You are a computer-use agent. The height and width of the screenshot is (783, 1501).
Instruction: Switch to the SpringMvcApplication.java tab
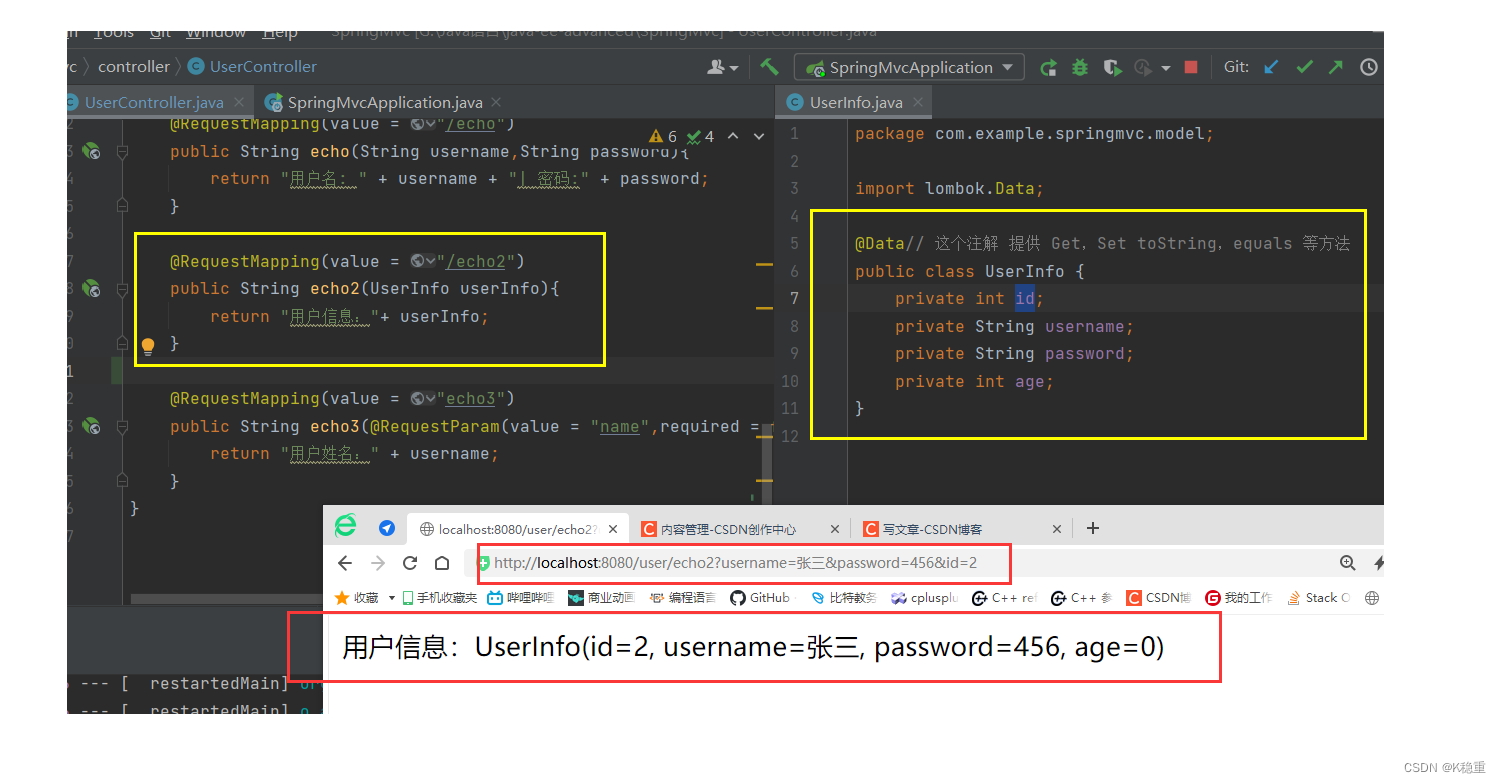383,101
